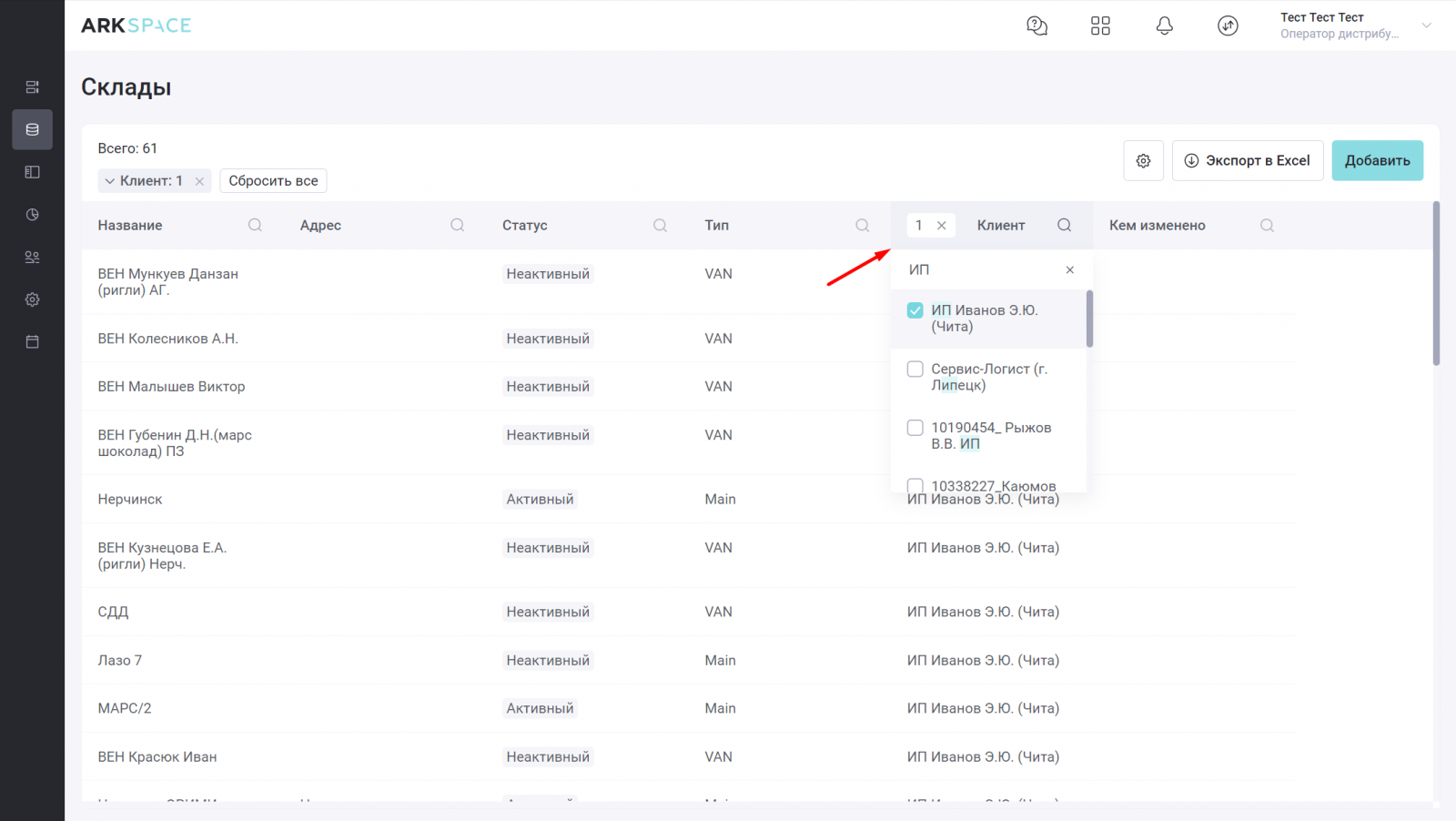Click the main table vertical scrollbar
Image resolution: width=1456 pixels, height=821 pixels.
(1436, 283)
